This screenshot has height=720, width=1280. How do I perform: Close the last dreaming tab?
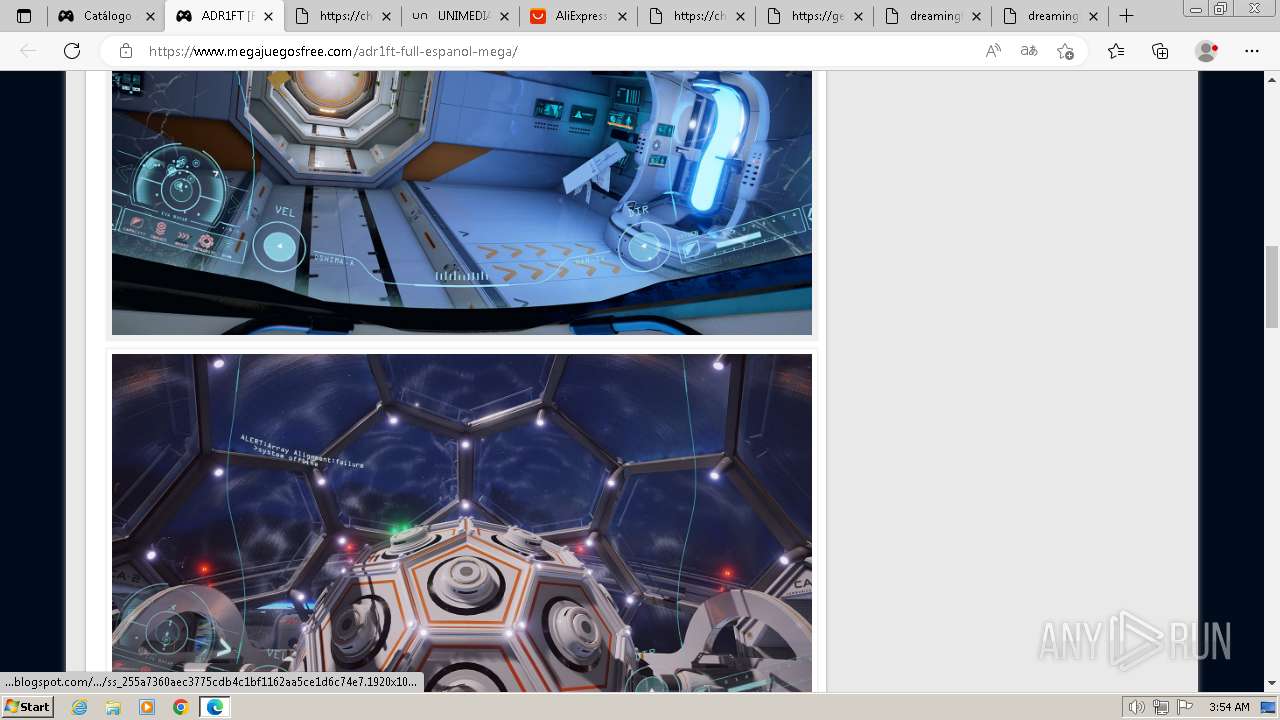pyautogui.click(x=1094, y=16)
